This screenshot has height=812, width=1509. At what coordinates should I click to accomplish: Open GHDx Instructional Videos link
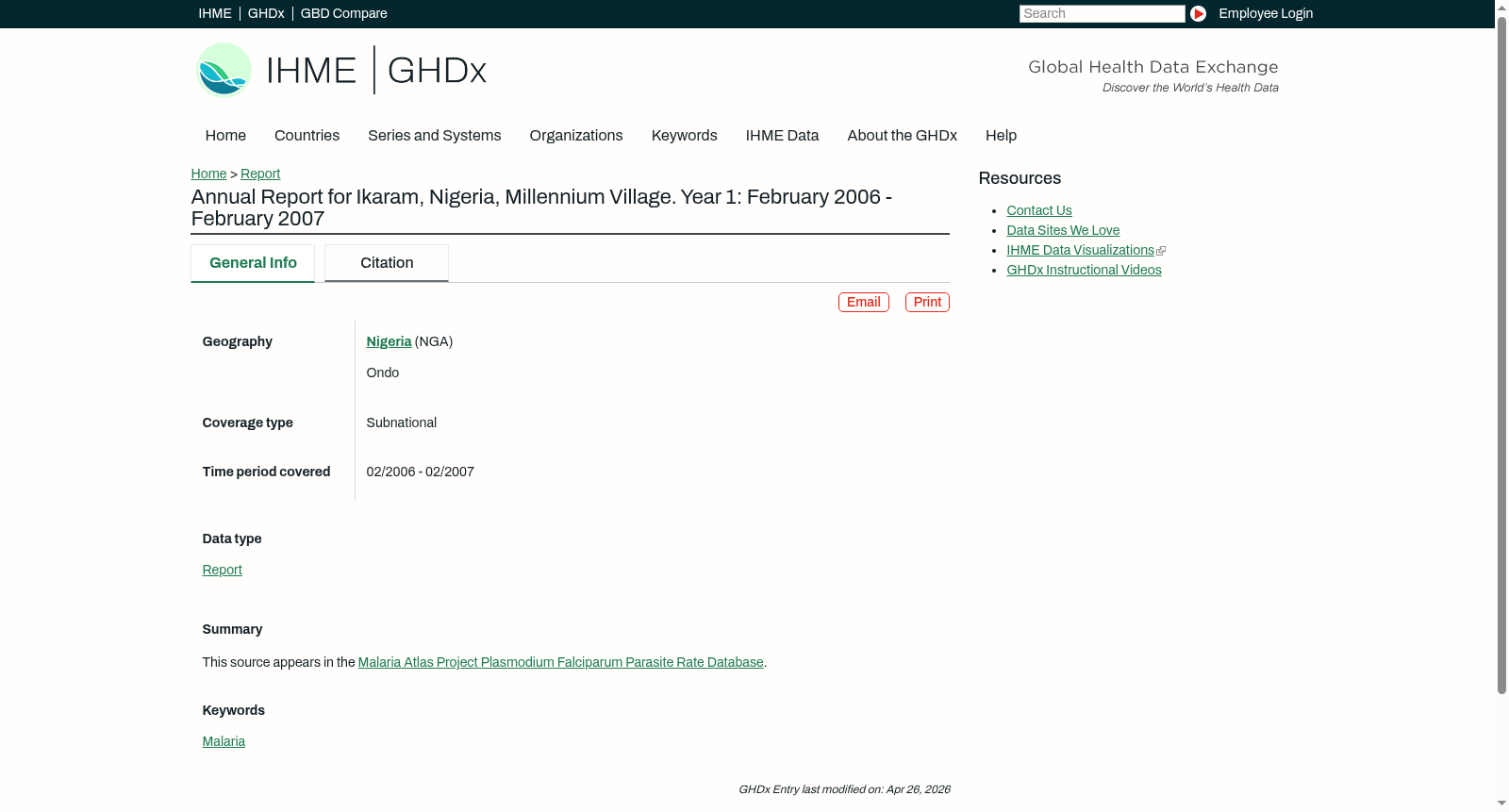tap(1084, 270)
